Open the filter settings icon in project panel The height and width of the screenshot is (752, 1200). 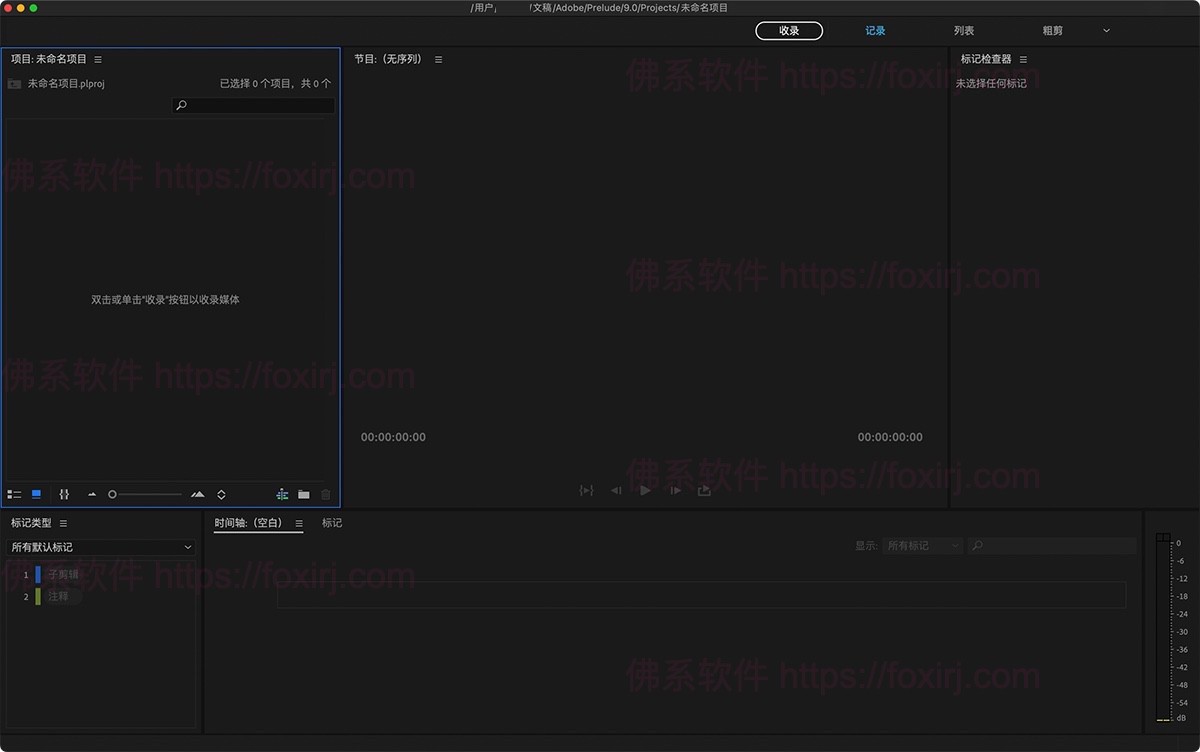64,494
